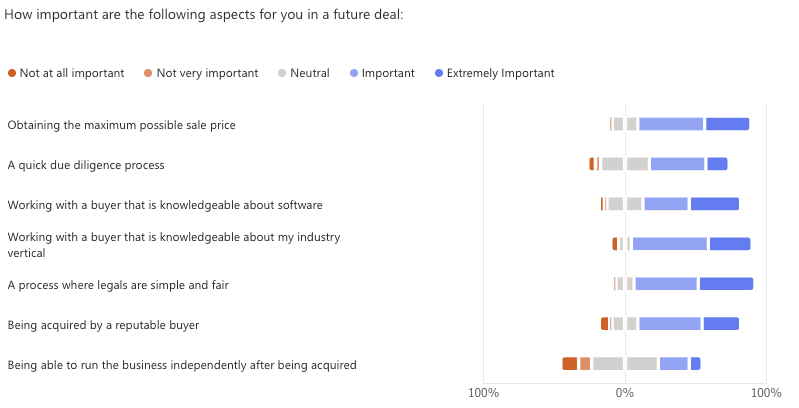The width and height of the screenshot is (799, 408).
Task: Toggle the 'Not very important' legend entry
Action: [x=207, y=73]
